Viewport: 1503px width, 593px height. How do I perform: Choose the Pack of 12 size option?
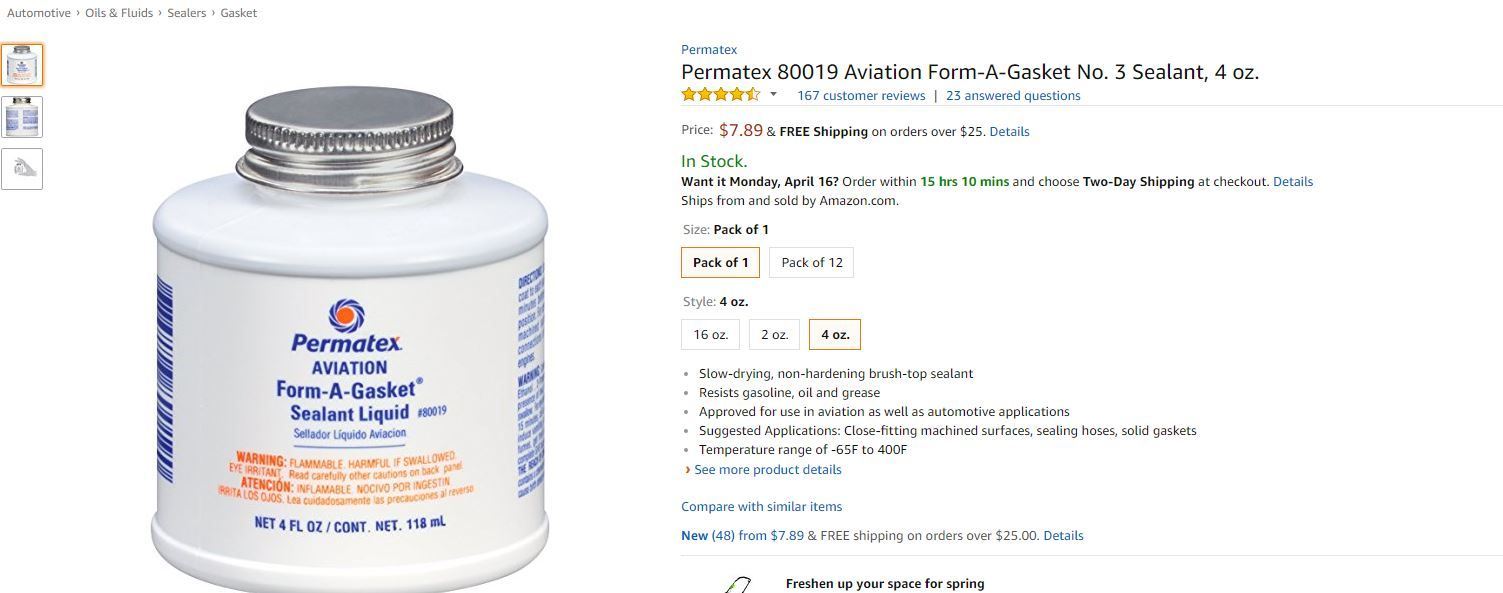click(811, 263)
